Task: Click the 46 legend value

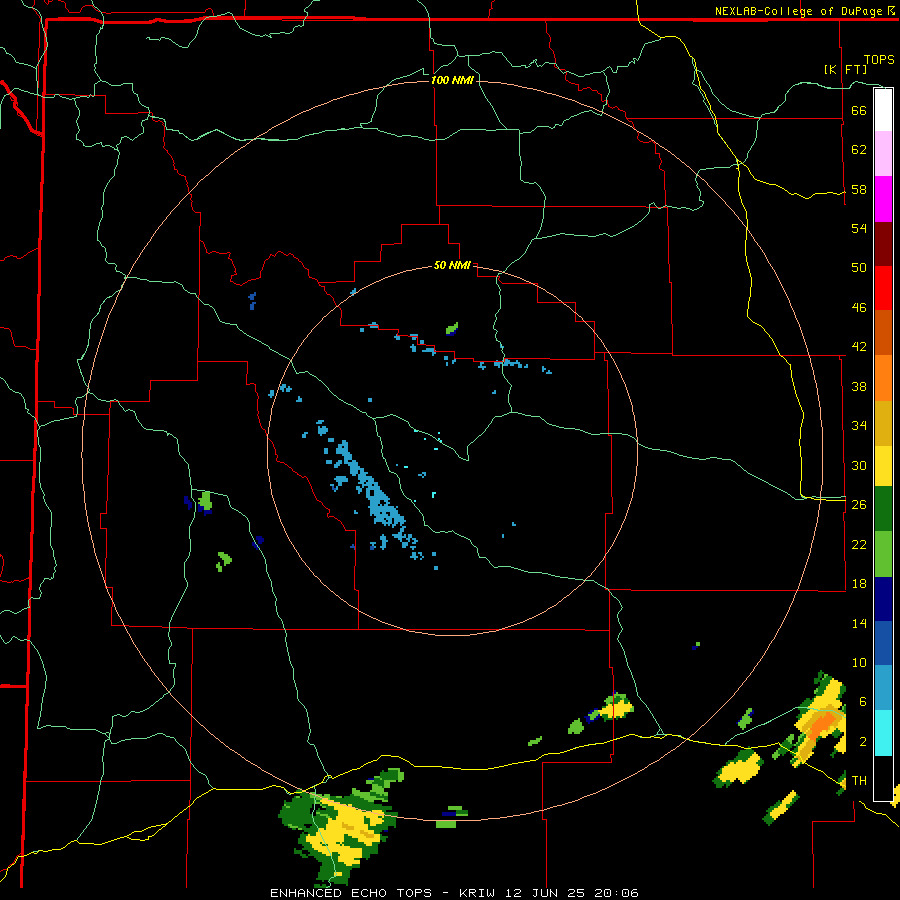Action: (859, 308)
